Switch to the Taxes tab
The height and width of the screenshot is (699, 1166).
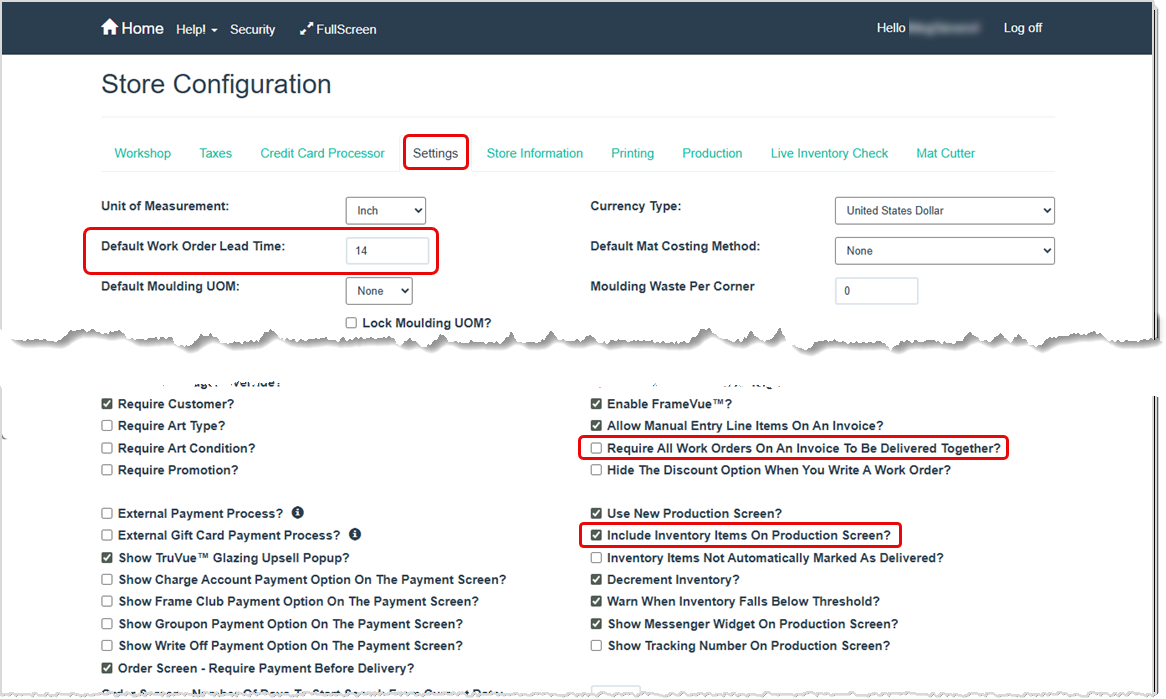pos(215,152)
